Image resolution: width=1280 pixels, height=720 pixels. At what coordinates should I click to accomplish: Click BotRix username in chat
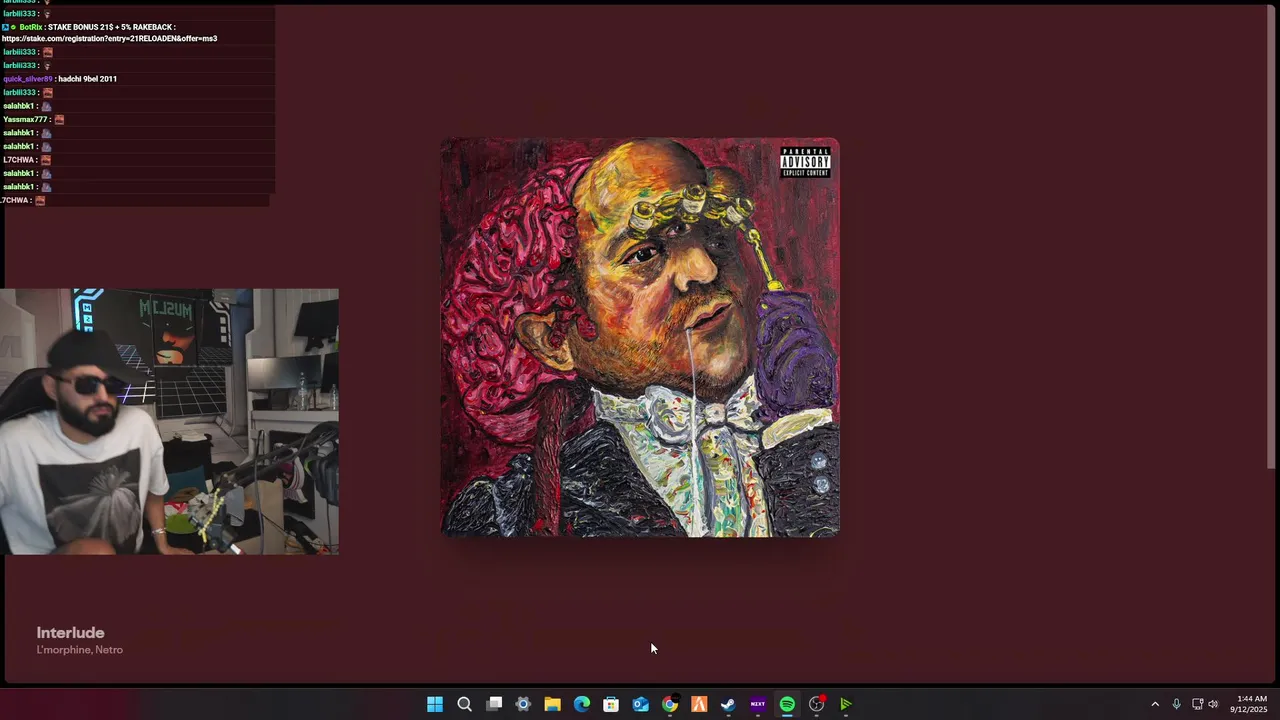30,27
